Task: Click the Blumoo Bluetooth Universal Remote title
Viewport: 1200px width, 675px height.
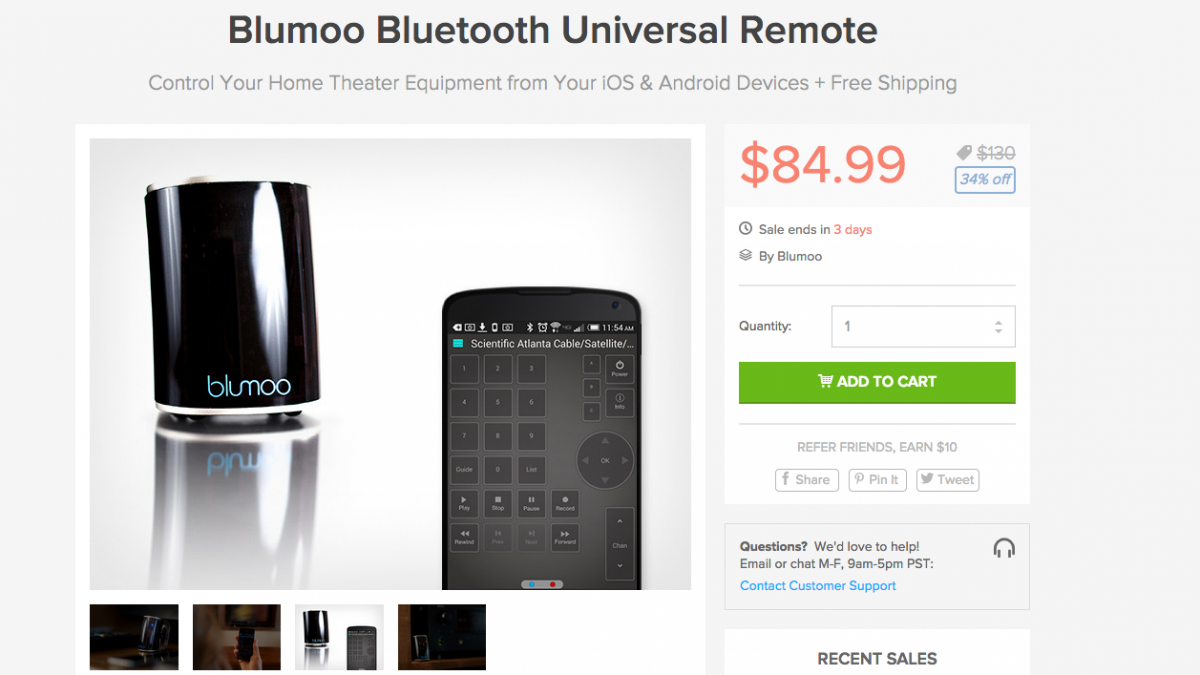Action: (x=553, y=30)
